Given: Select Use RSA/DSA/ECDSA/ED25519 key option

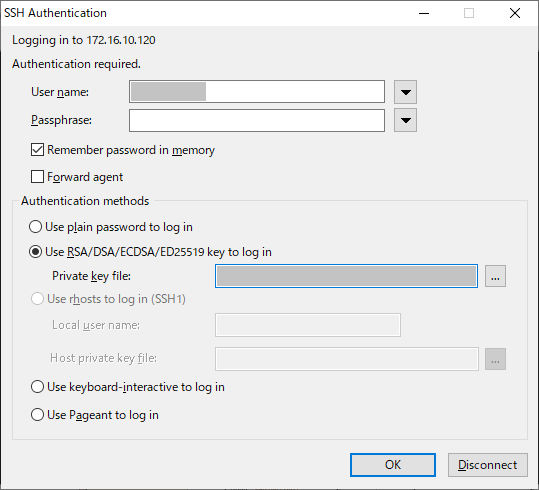Looking at the screenshot, I should point(35,252).
